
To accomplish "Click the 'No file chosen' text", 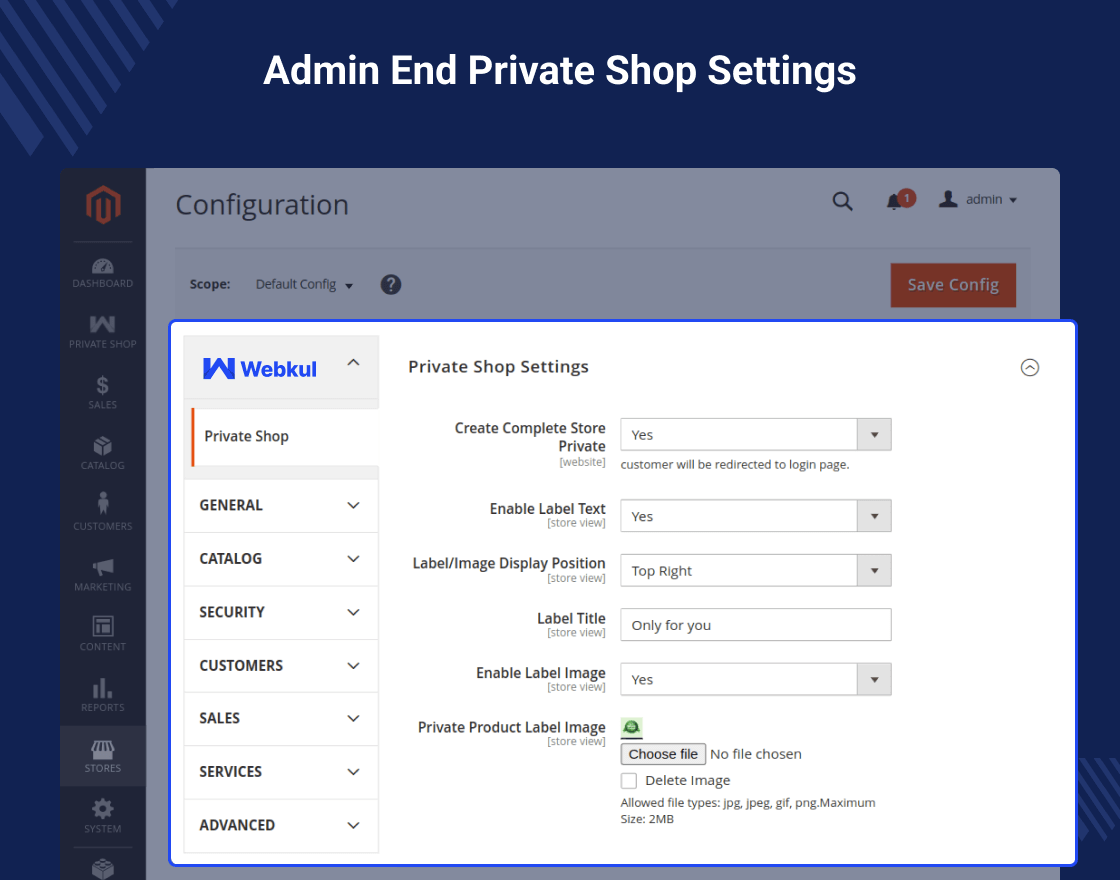I will point(756,754).
